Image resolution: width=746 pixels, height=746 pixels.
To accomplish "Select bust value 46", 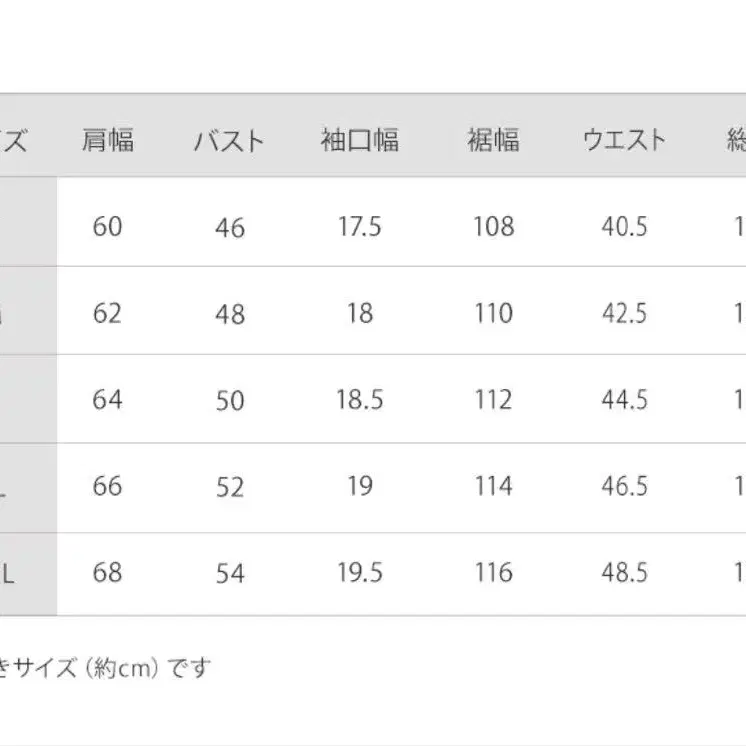I will [x=230, y=227].
